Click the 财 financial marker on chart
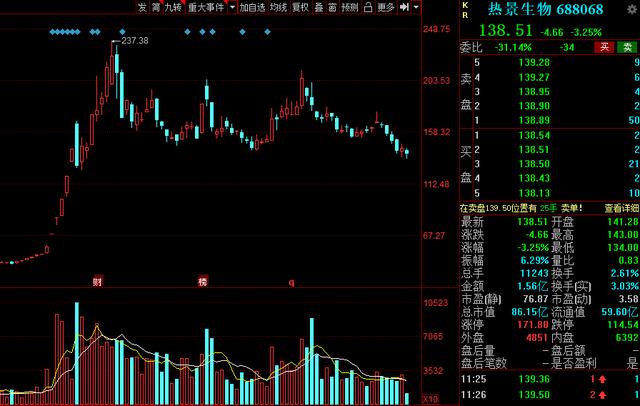 click(x=97, y=281)
